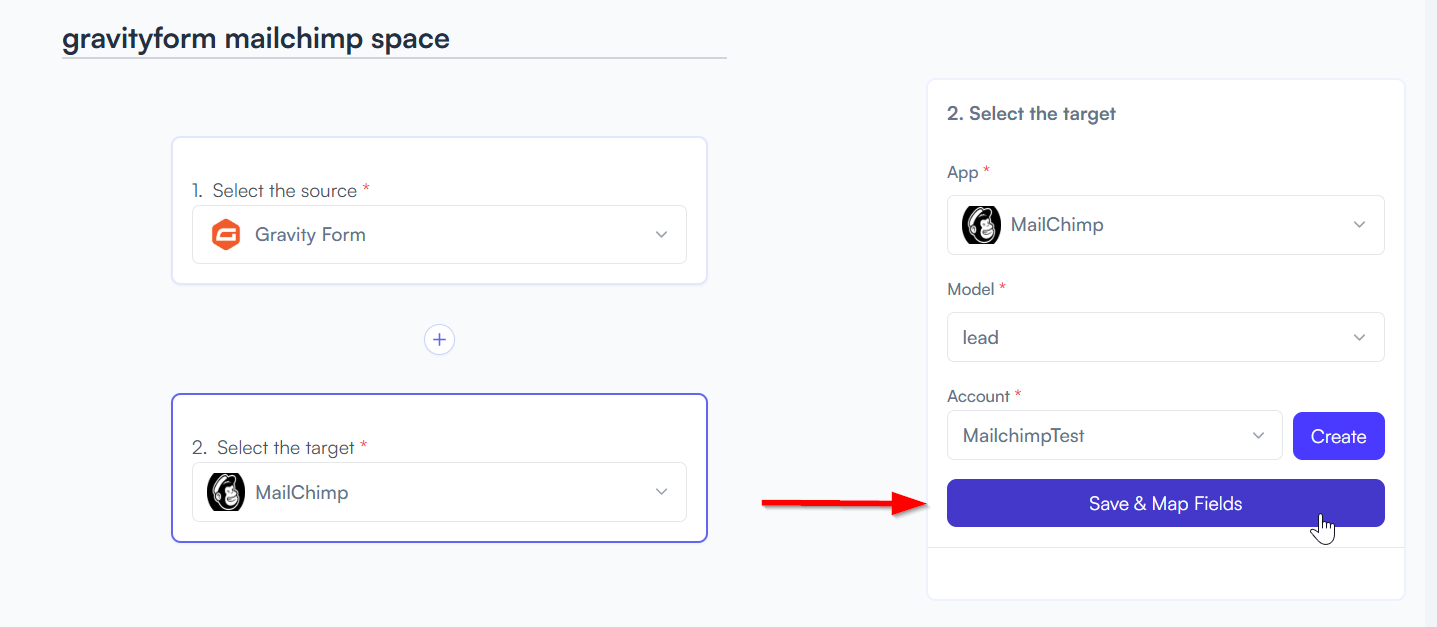Expand the source dropdown chevron

point(661,235)
